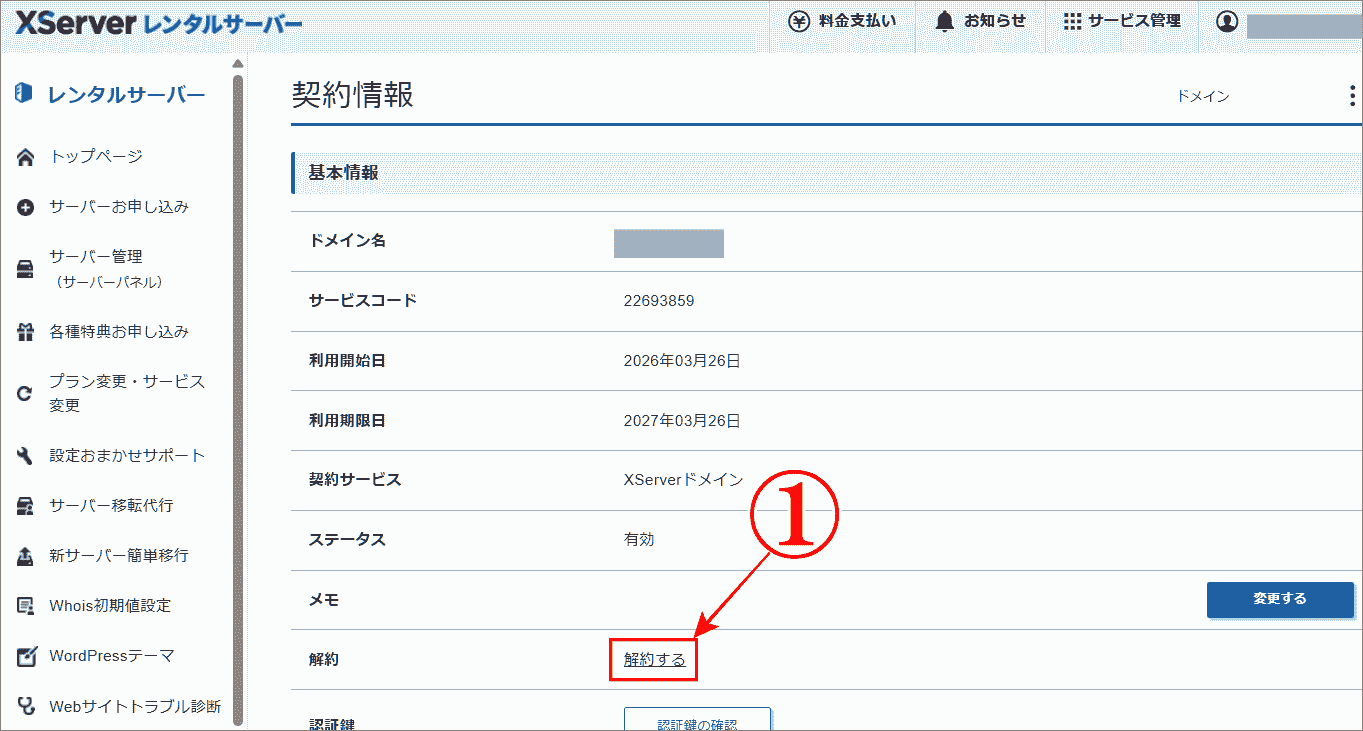1363x731 pixels.
Task: Click the ステータス row label
Action: (347, 539)
